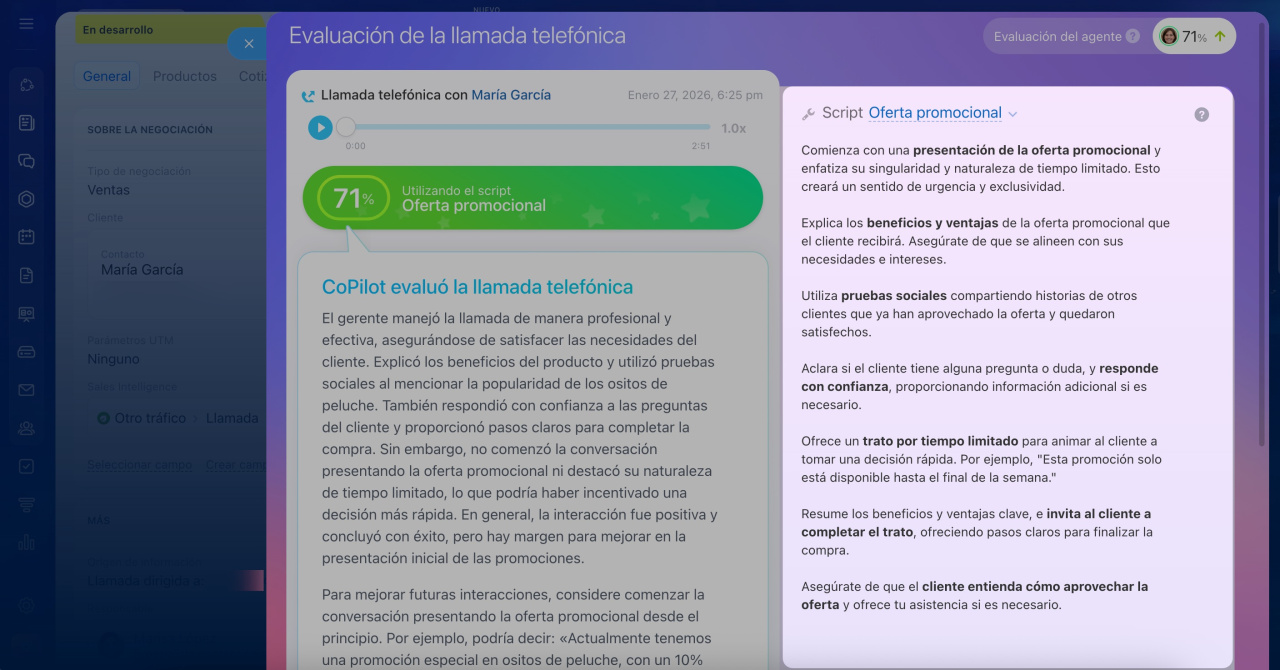Open the Oferta promocional script dropdown
This screenshot has width=1280, height=670.
click(x=935, y=113)
